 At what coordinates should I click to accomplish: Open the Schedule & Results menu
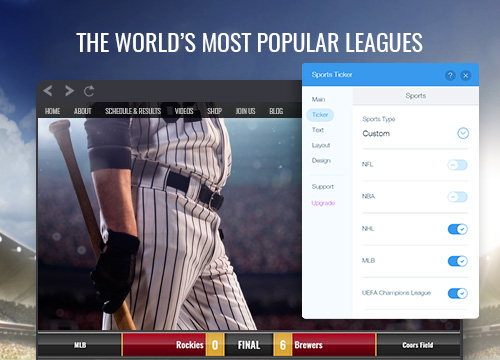(x=133, y=111)
